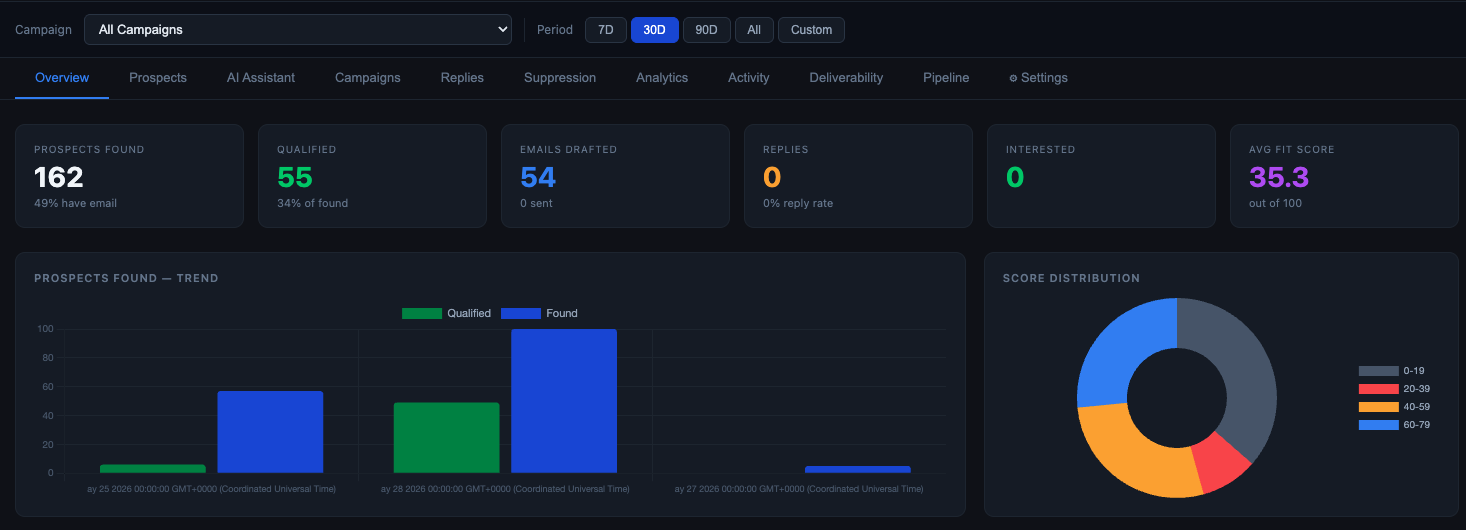
Task: Click the tallest green Qualified bar
Action: (x=446, y=438)
